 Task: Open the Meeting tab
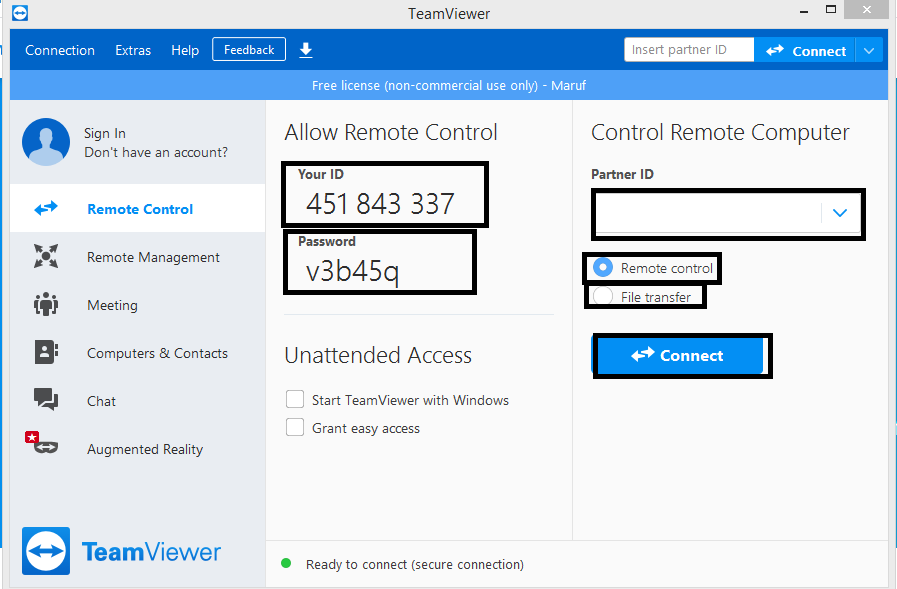137,304
